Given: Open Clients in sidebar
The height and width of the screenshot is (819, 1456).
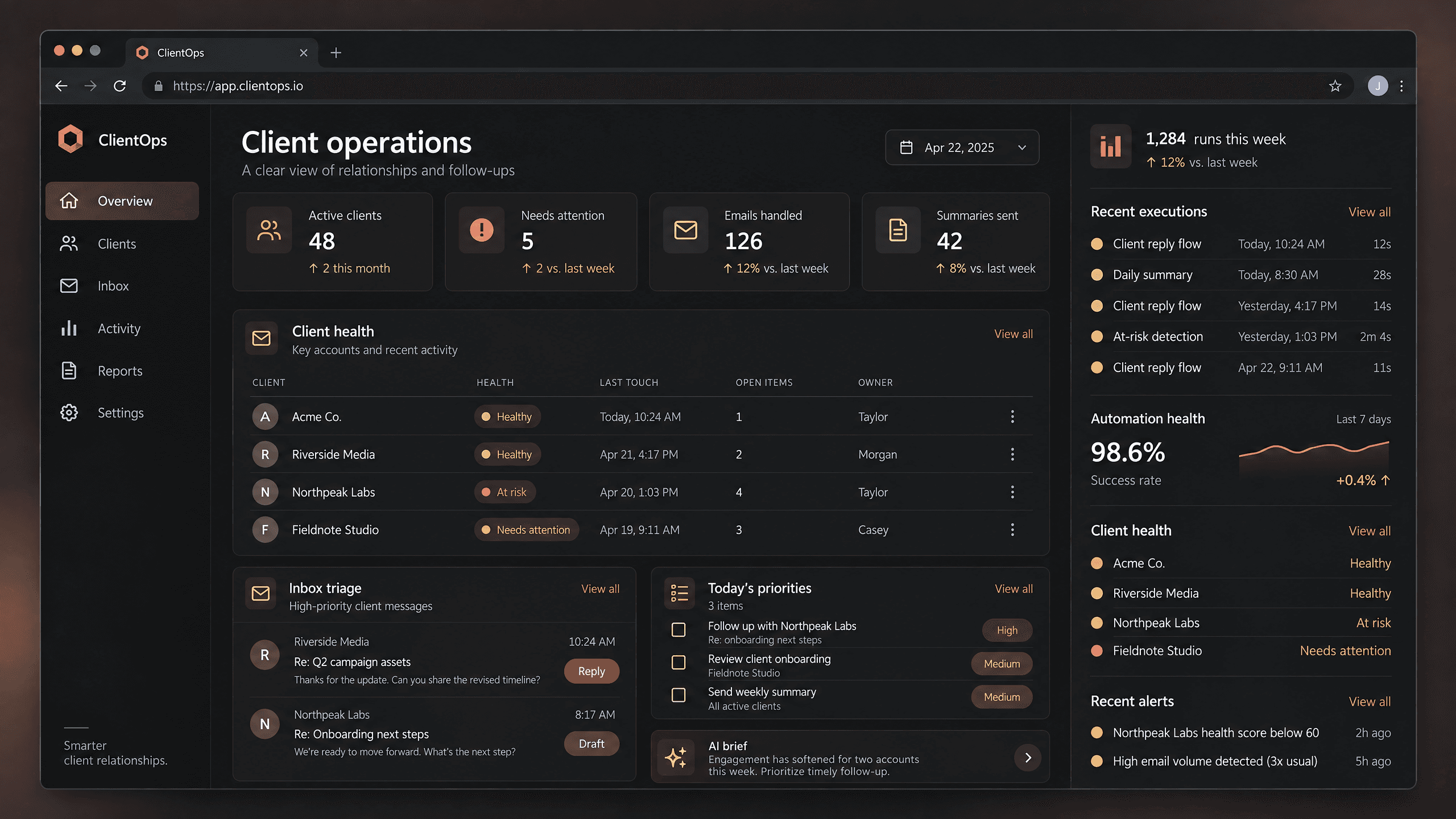Looking at the screenshot, I should (122, 243).
